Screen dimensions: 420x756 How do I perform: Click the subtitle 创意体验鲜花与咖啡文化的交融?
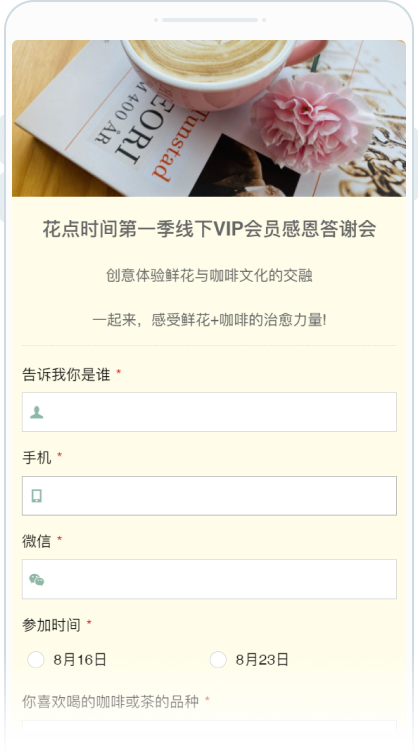tap(209, 276)
